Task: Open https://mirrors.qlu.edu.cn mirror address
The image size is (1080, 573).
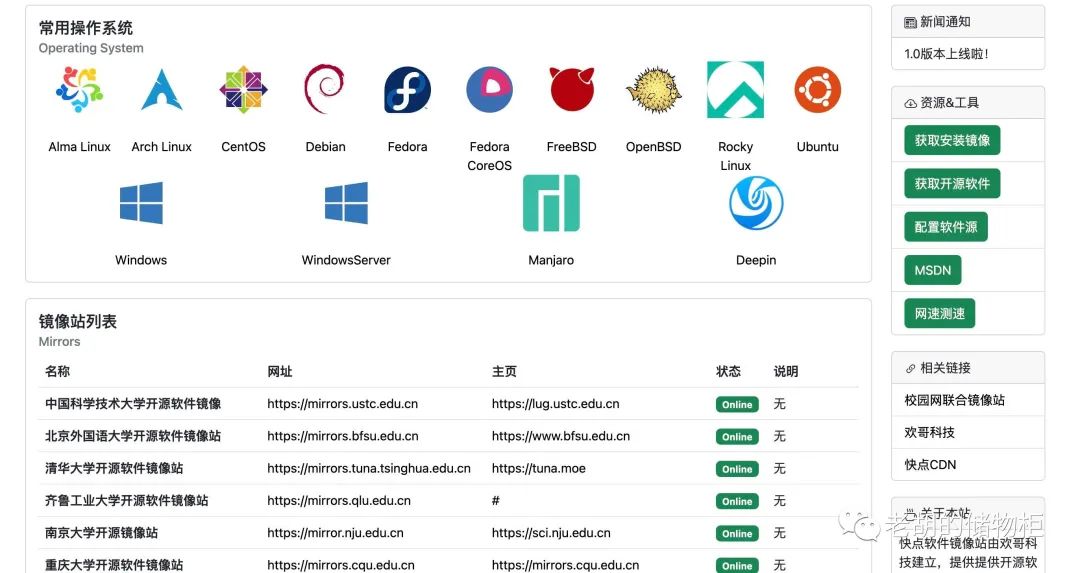Action: tap(339, 501)
